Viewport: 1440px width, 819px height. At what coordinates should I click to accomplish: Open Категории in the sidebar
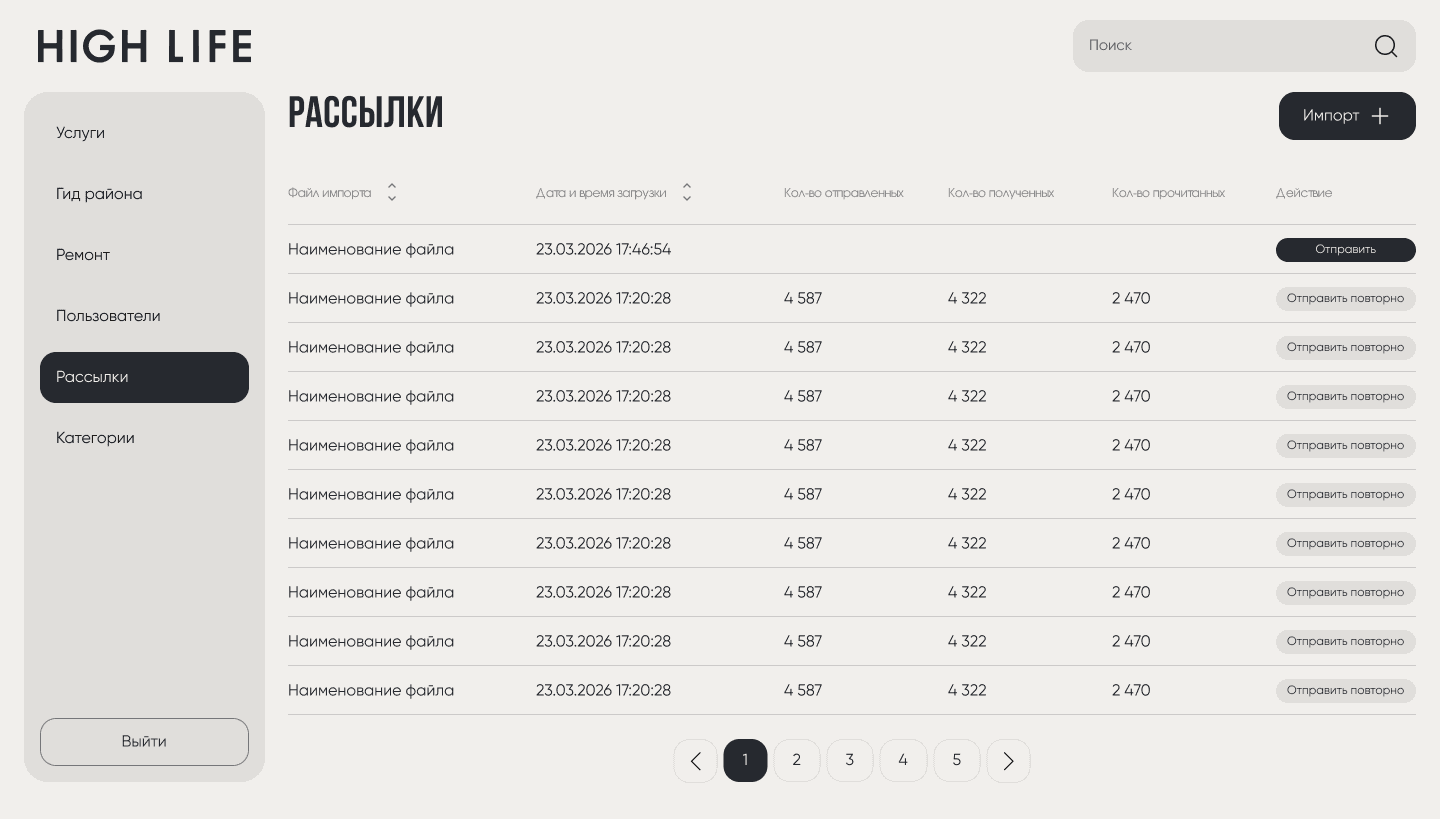click(x=95, y=438)
